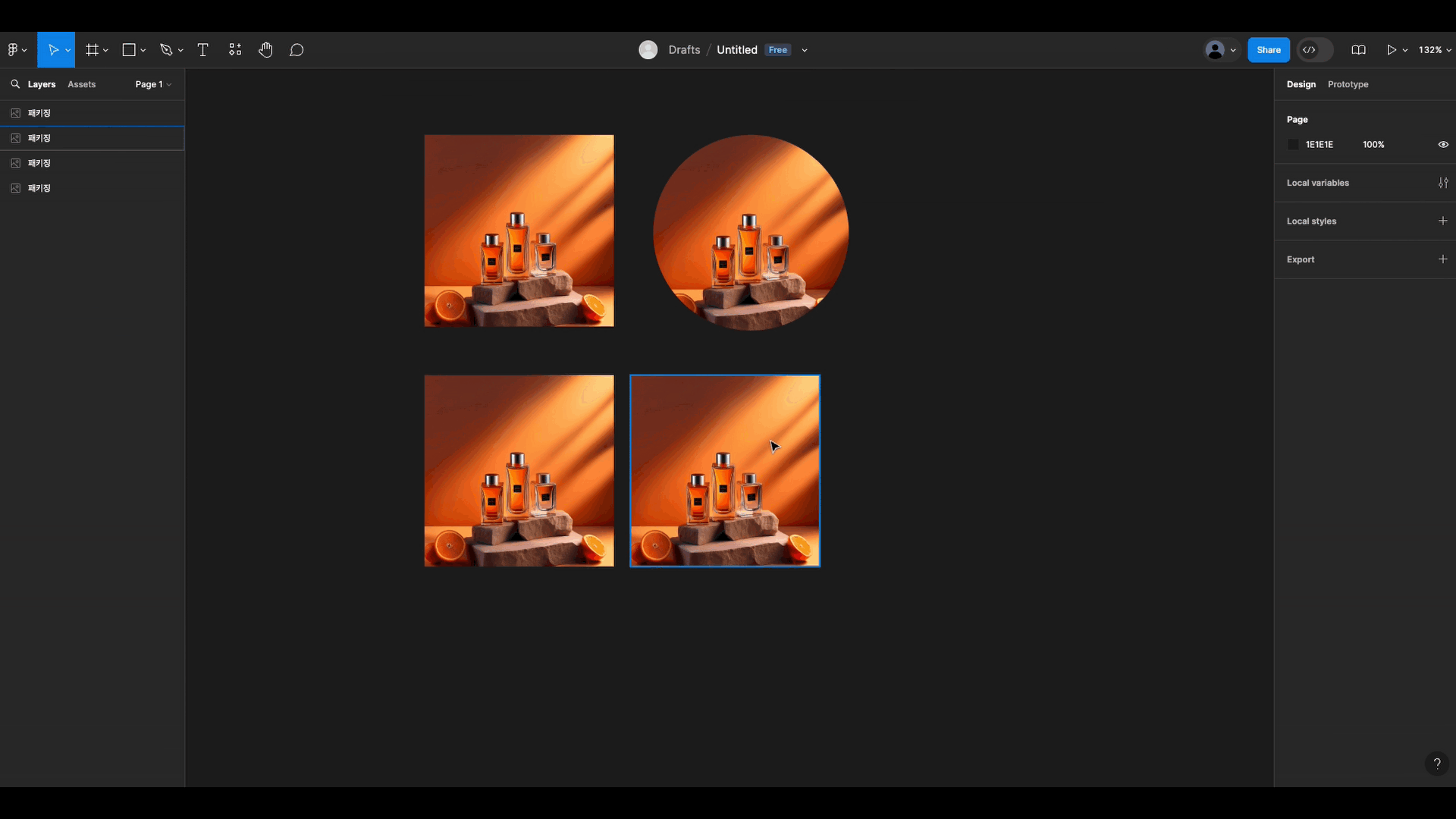Toggle page background visibility eye
This screenshot has height=819, width=1456.
click(x=1443, y=144)
